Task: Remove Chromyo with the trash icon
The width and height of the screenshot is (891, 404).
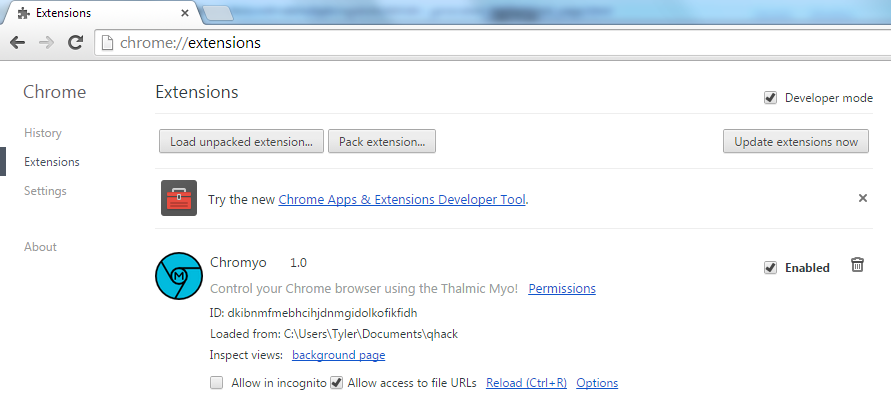Action: [x=857, y=265]
